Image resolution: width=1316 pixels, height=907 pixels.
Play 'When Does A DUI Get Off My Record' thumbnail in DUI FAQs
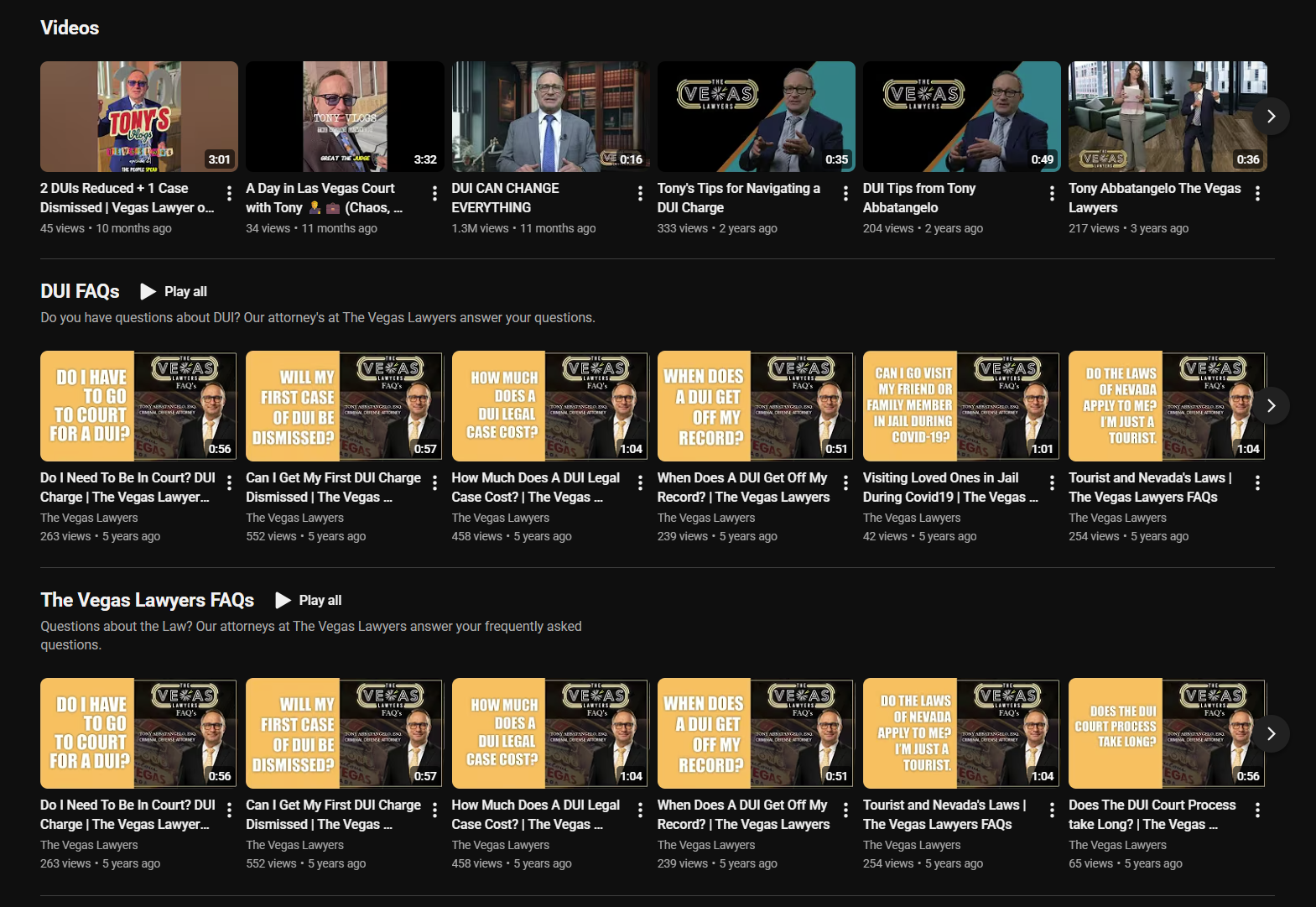(x=756, y=406)
